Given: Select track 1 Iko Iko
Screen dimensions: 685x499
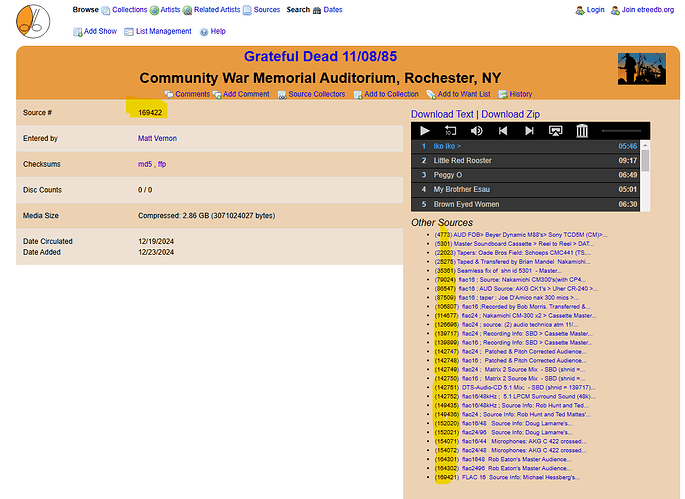Looking at the screenshot, I should pyautogui.click(x=526, y=146).
